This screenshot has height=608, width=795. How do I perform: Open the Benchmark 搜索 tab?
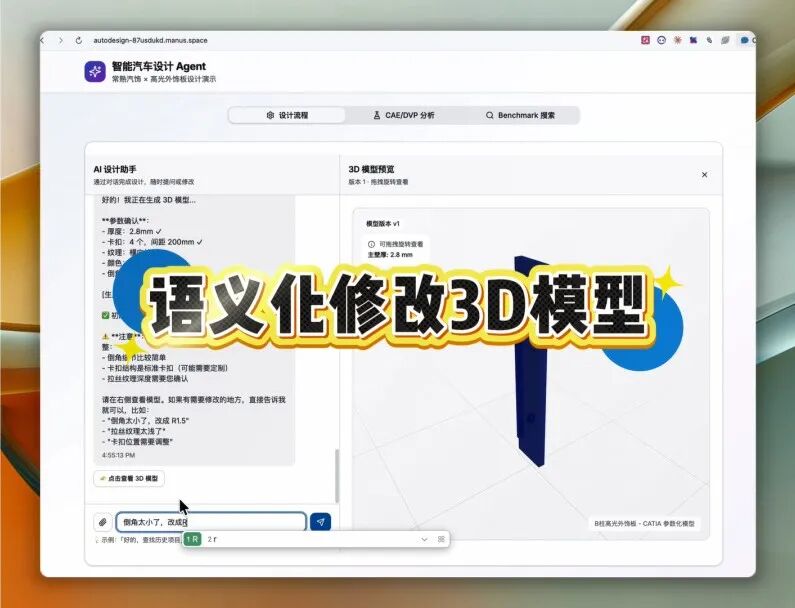coord(520,115)
